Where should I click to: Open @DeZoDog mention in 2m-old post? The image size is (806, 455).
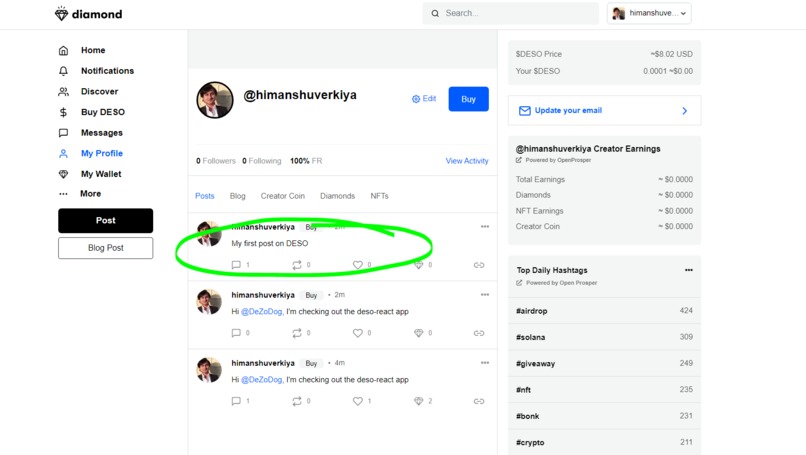click(262, 312)
